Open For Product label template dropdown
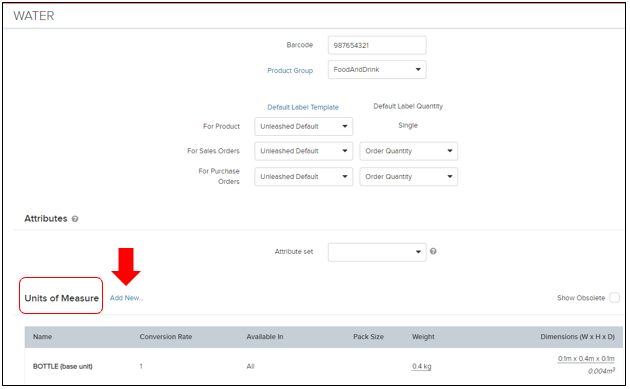Image resolution: width=630 pixels, height=389 pixels. (x=303, y=126)
